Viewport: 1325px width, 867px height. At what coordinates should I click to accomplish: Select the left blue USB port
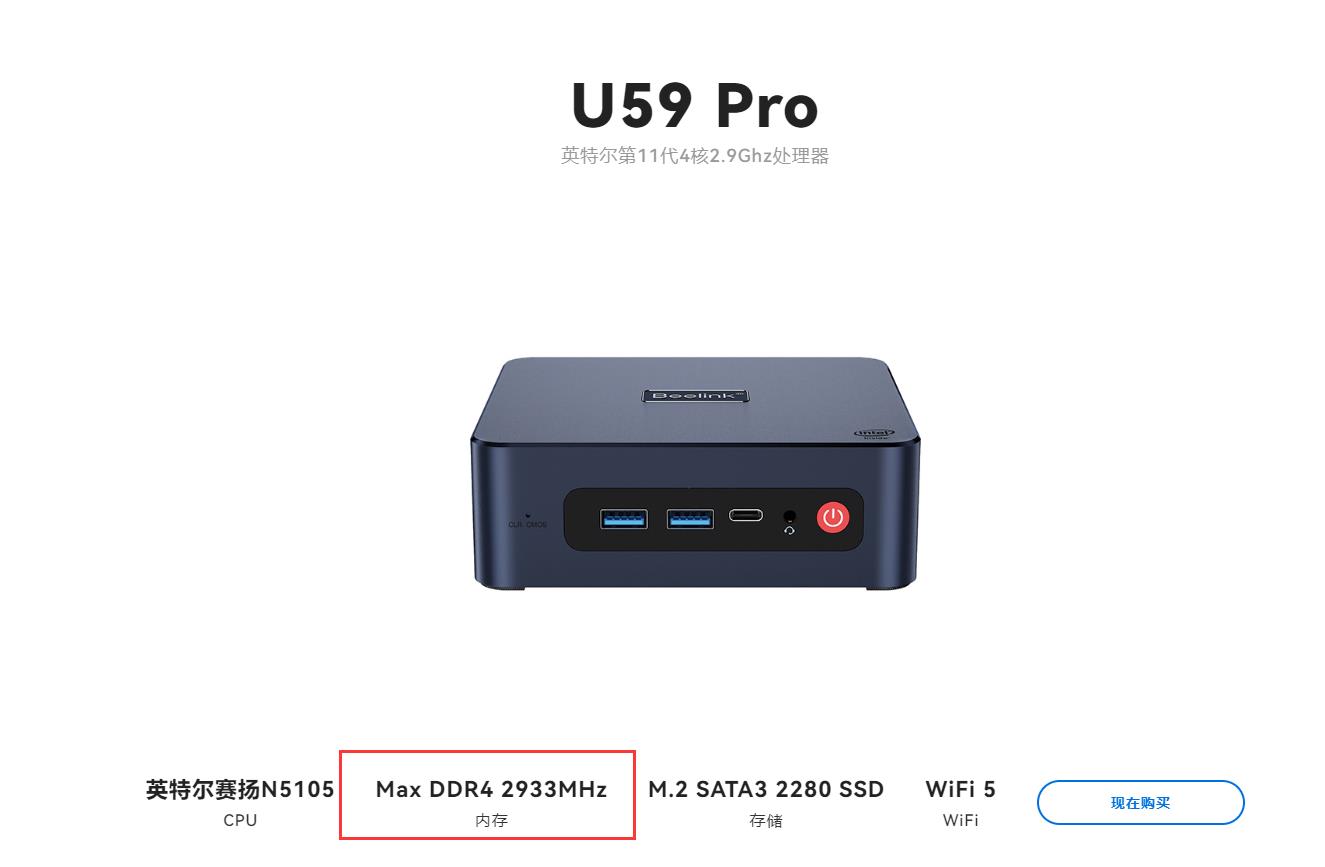(x=623, y=518)
